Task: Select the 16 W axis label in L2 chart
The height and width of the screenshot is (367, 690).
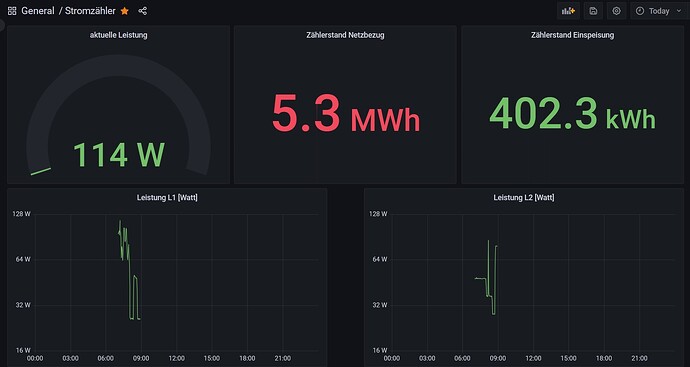Action: tap(380, 350)
